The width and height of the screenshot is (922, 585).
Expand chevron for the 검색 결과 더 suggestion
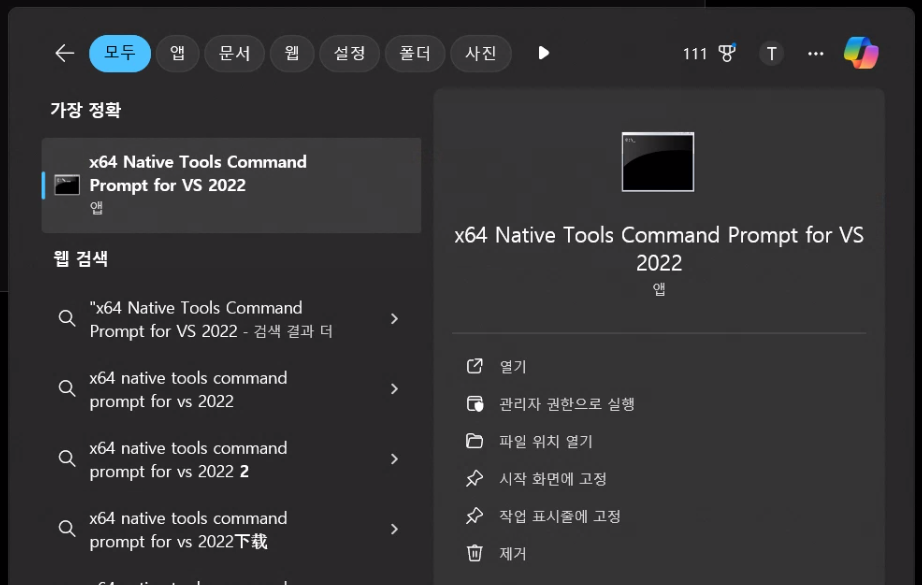point(395,319)
